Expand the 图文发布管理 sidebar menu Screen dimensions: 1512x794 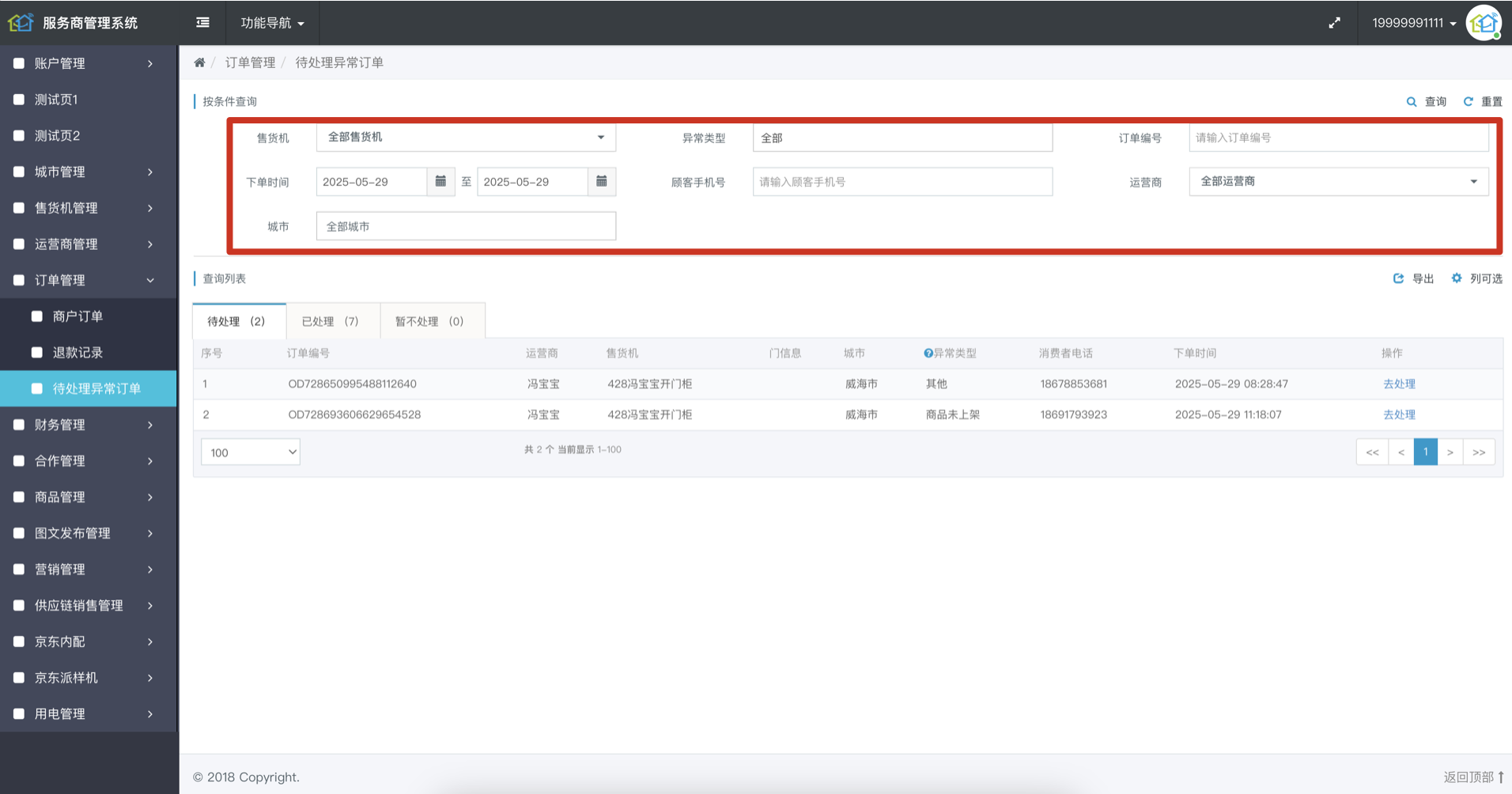tap(89, 533)
